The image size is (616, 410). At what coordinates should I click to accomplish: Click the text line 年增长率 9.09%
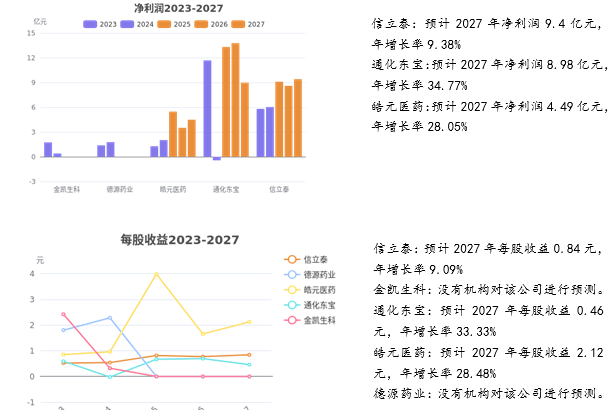click(x=418, y=269)
